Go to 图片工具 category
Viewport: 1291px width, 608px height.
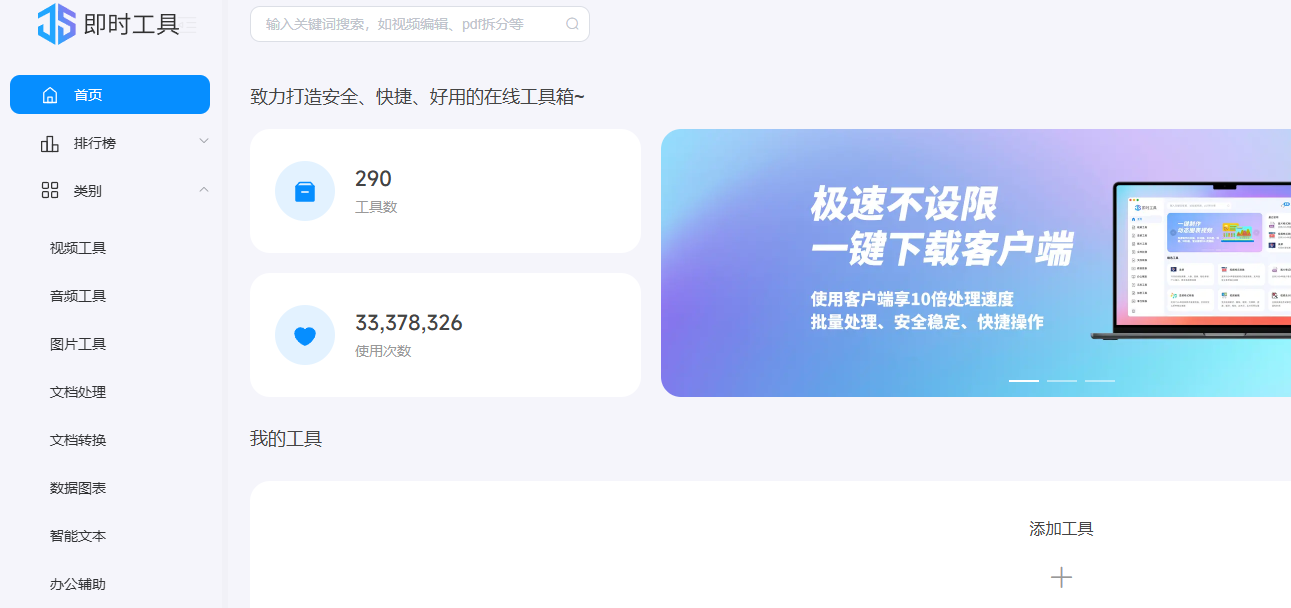click(78, 344)
